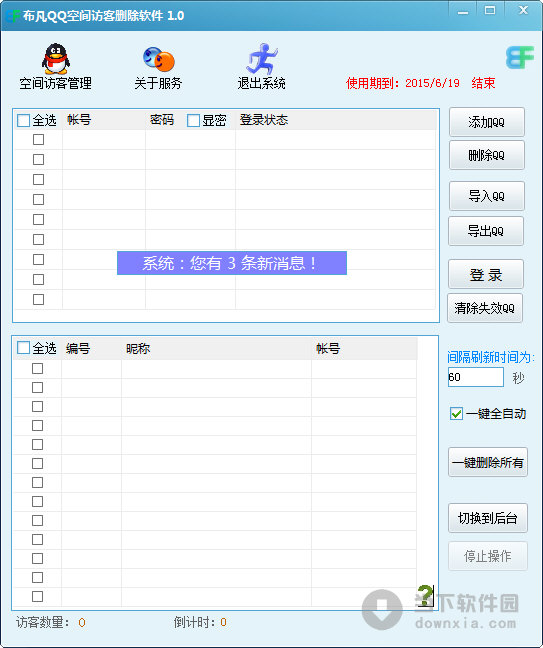Viewport: 543px width, 648px height.
Task: Disable the 一键全自动 checkbox
Action: 456,413
